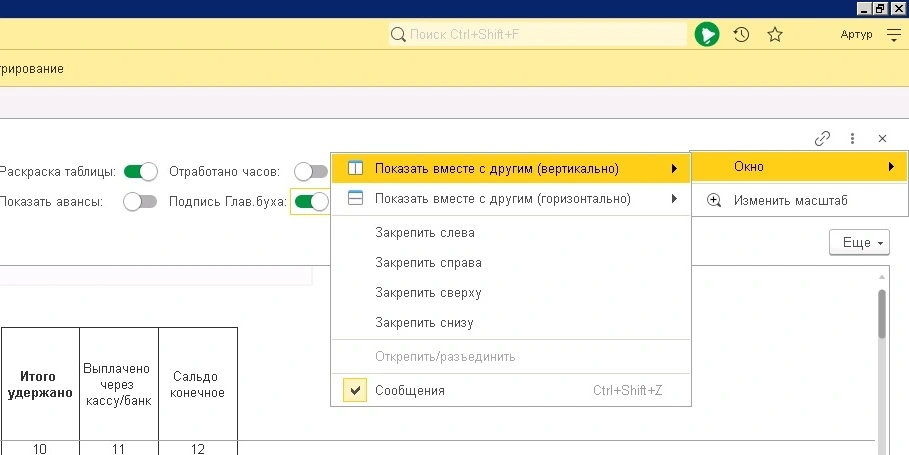Open the three-dot more options icon
This screenshot has height=455, width=909.
pyautogui.click(x=852, y=139)
